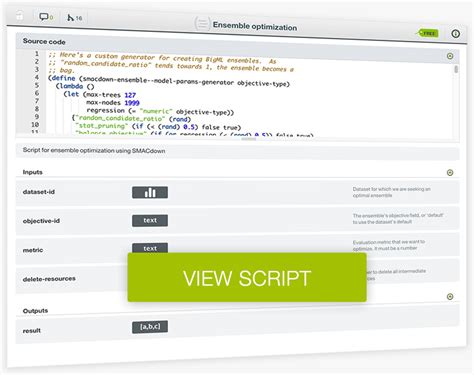
Task: Click the Source code heading
Action: tap(44, 42)
